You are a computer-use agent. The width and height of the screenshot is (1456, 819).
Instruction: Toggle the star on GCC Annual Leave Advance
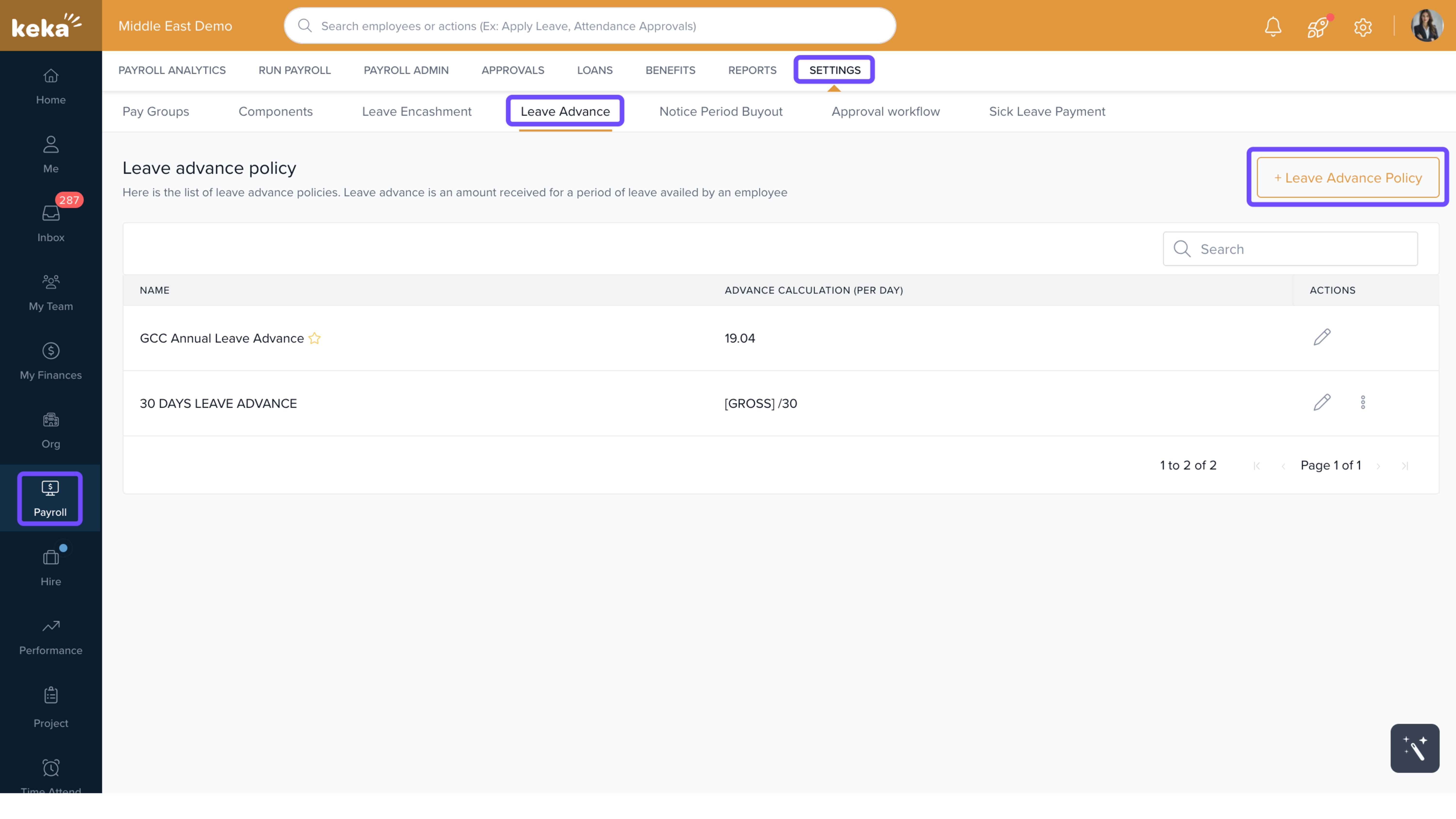(x=315, y=338)
